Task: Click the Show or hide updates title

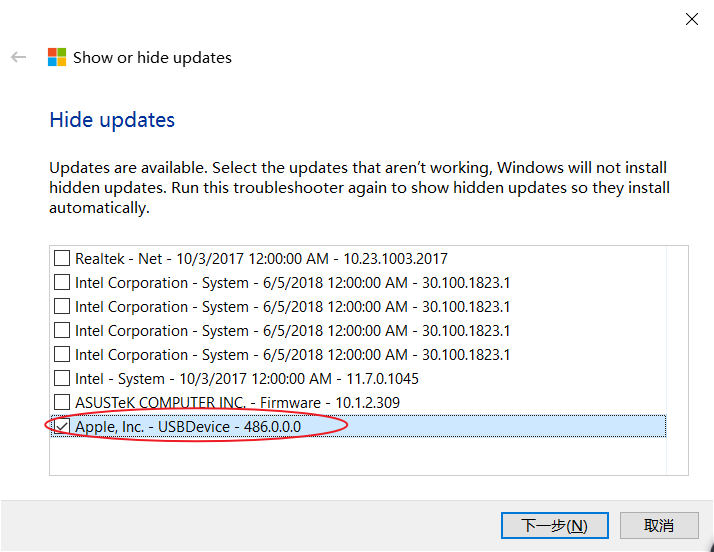Action: 152,58
